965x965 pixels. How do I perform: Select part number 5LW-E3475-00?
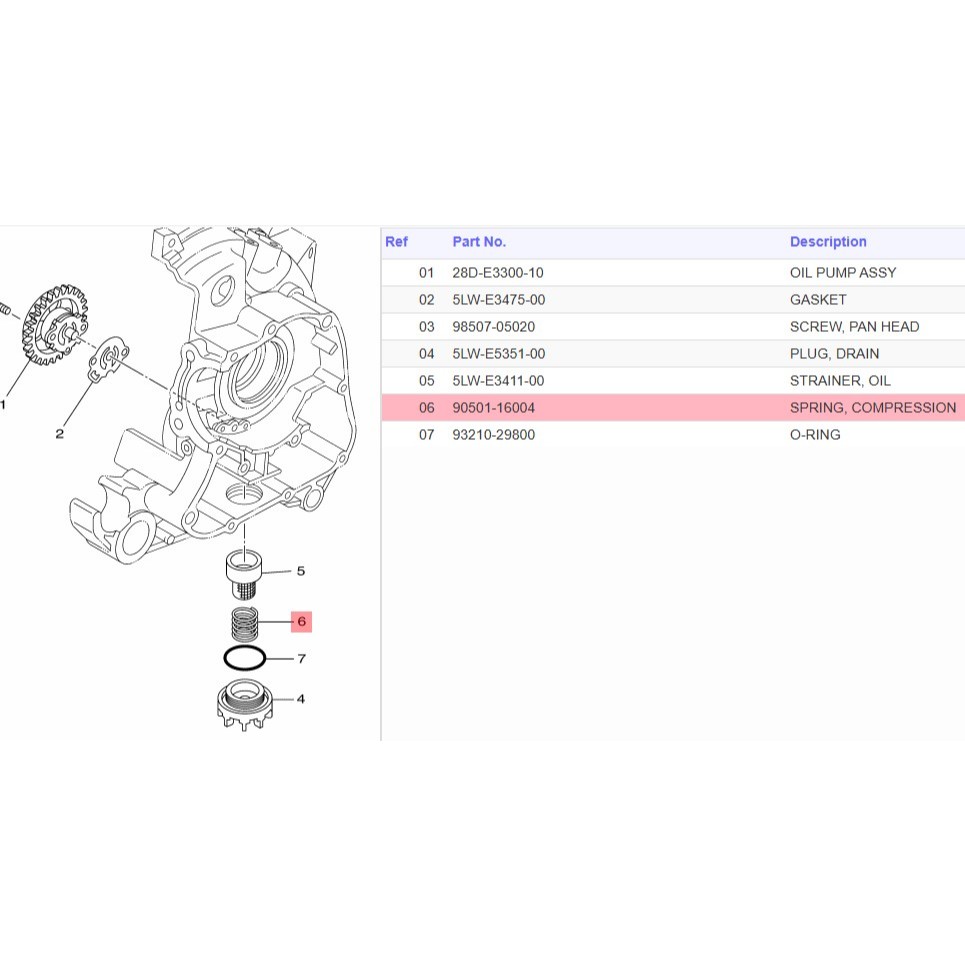coord(499,300)
